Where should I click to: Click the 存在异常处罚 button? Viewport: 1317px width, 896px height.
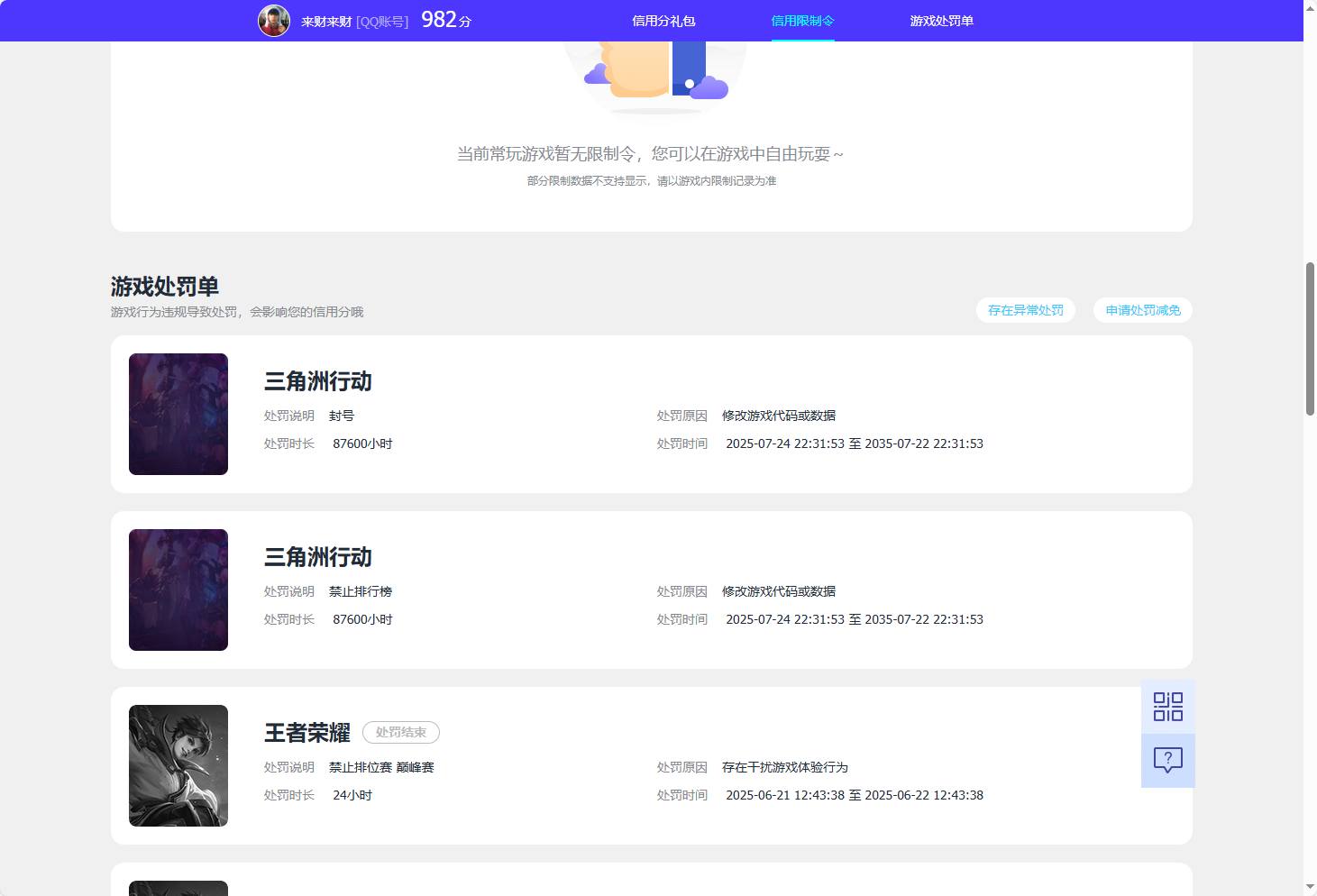(1025, 310)
